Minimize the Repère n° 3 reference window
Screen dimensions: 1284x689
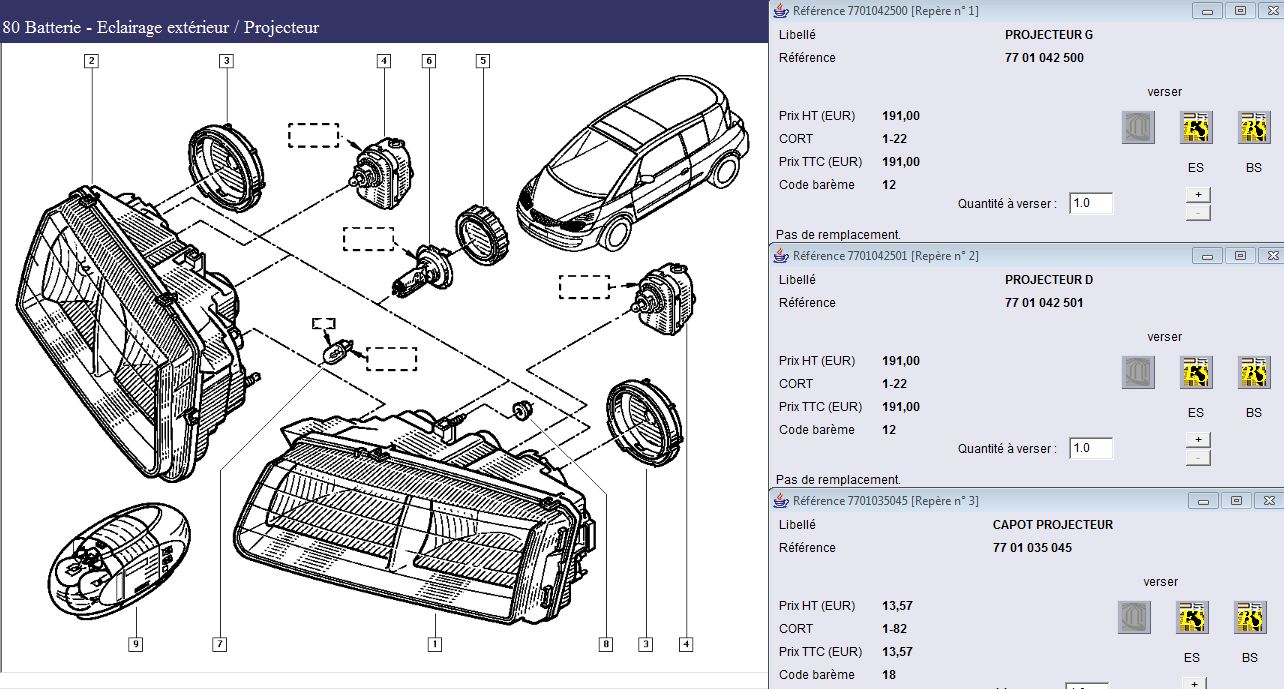tap(1206, 500)
